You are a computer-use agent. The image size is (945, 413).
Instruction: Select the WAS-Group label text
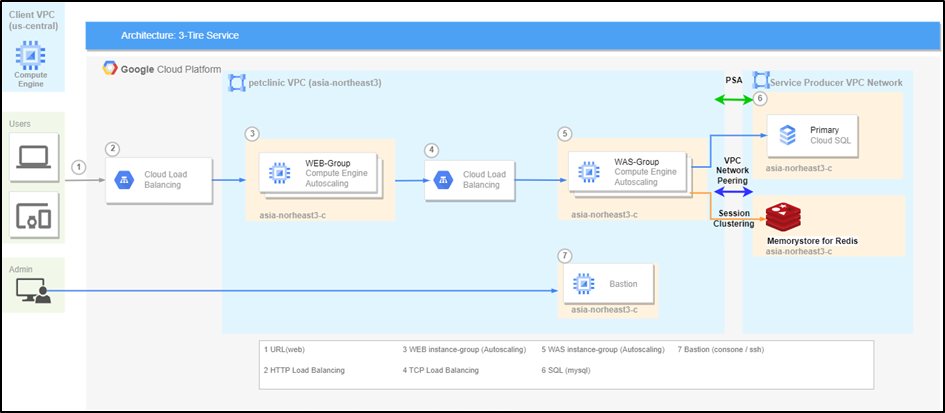pyautogui.click(x=636, y=162)
